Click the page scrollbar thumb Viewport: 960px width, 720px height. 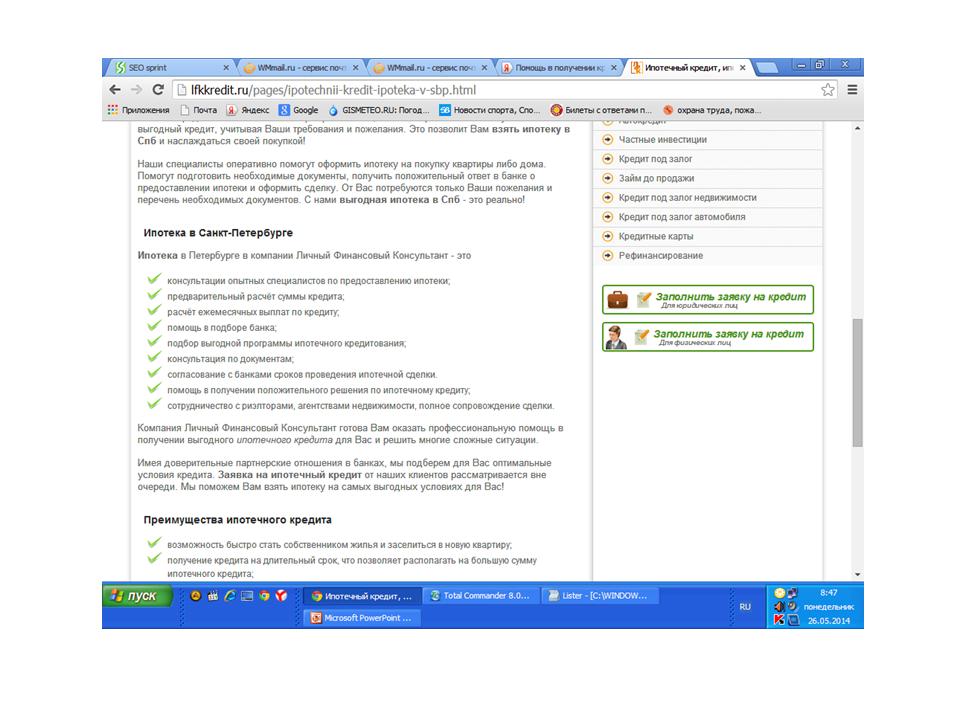[x=857, y=383]
